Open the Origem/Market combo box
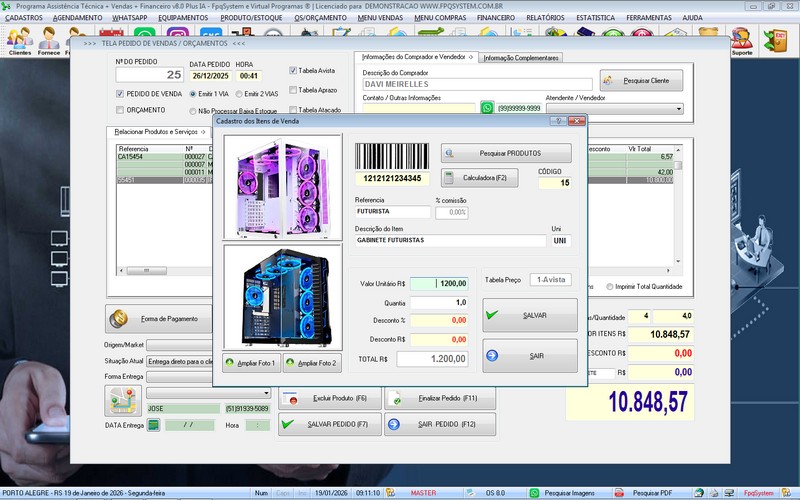The height and width of the screenshot is (500, 800). pyautogui.click(x=180, y=345)
